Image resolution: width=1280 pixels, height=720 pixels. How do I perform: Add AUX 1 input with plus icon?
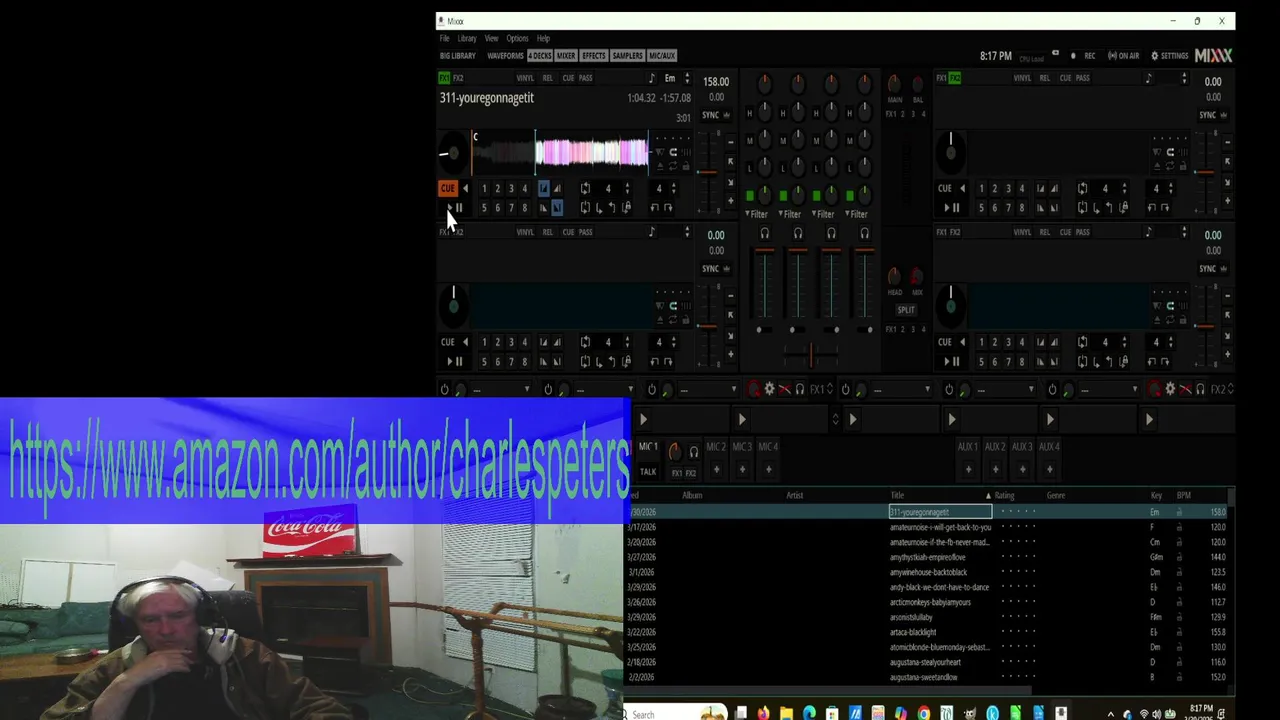pos(968,469)
